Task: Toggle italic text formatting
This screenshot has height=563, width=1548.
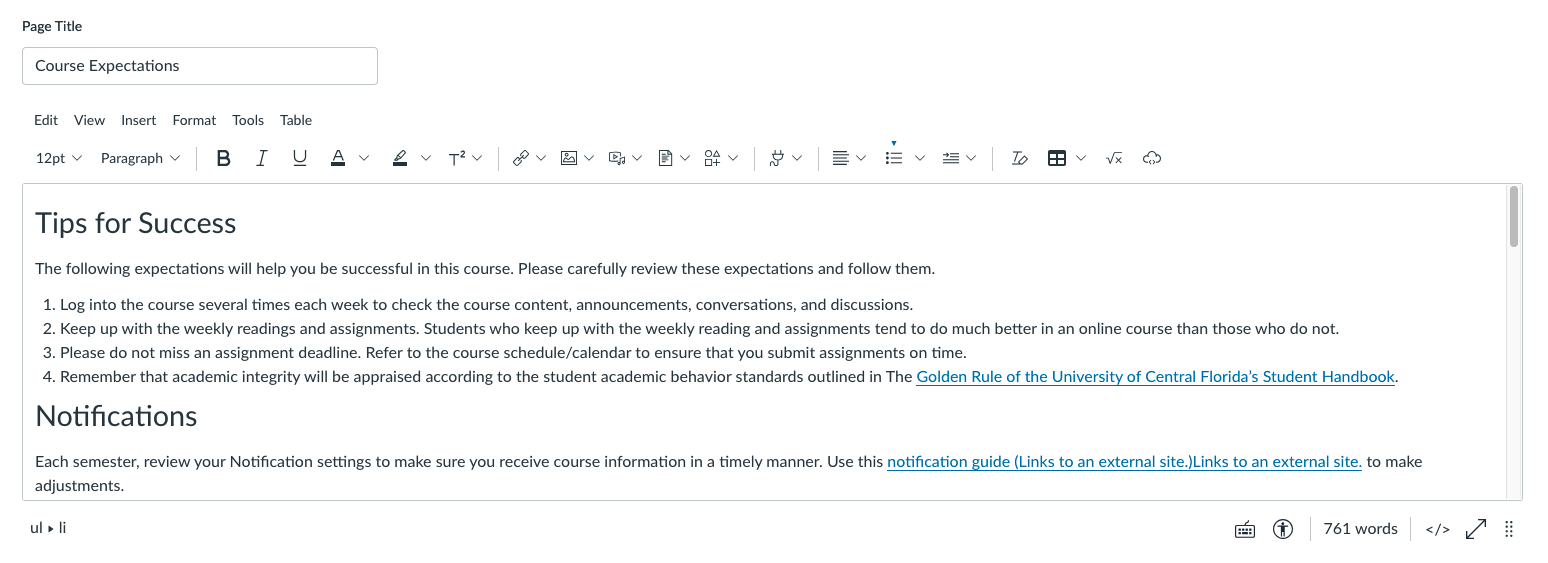Action: 261,158
